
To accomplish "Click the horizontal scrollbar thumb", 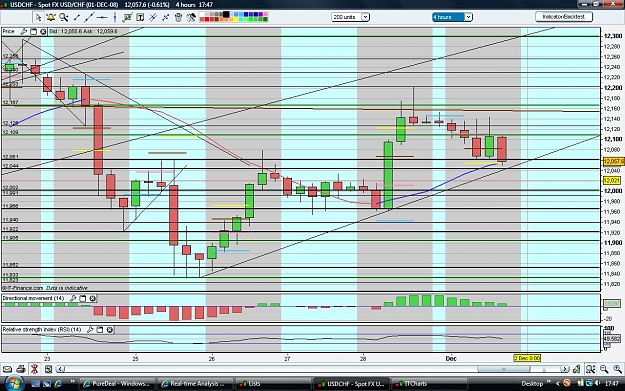I will (x=504, y=369).
